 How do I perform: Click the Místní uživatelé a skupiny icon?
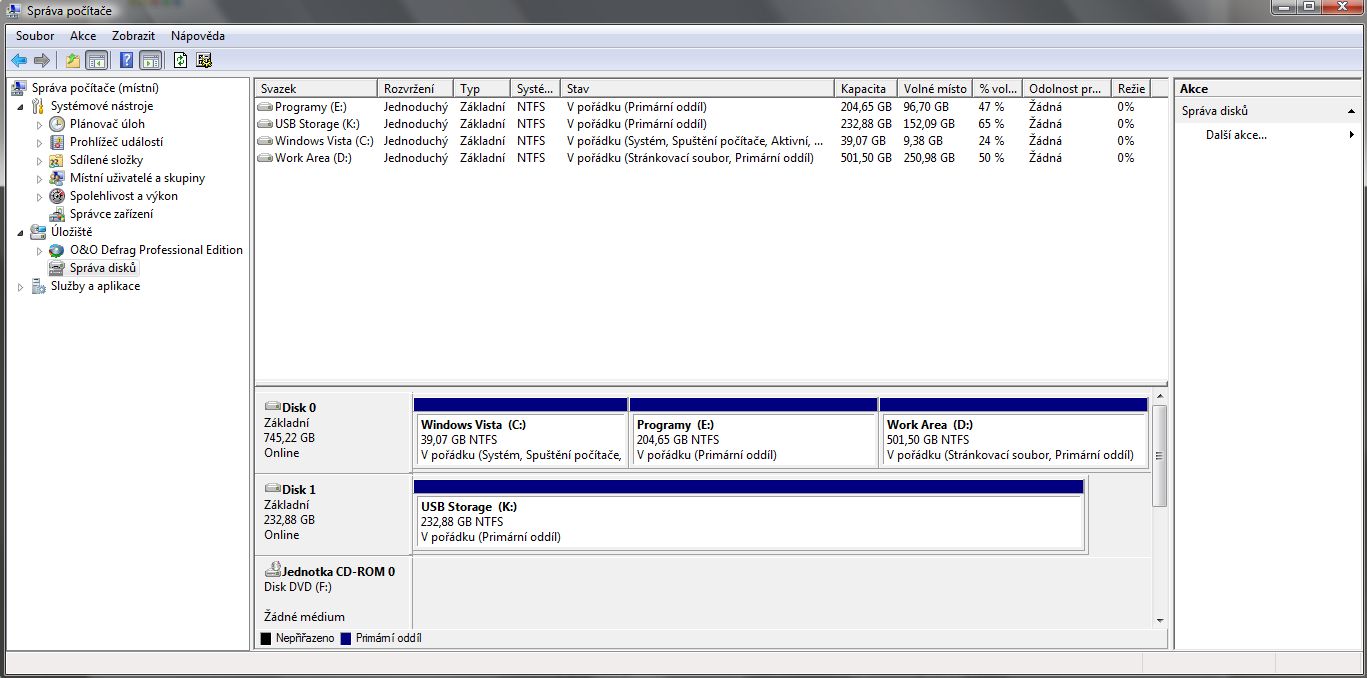tap(57, 178)
